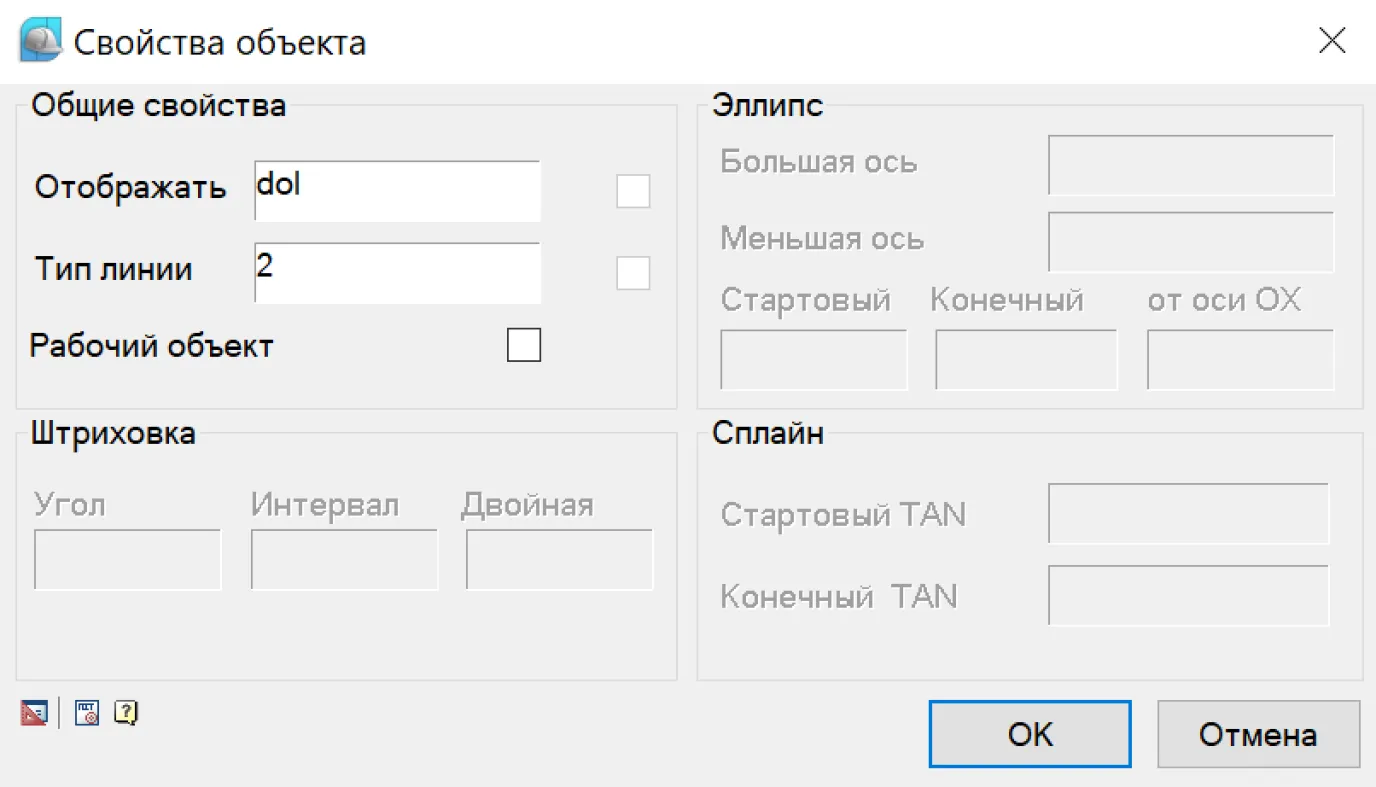Close the Свойства объекта dialog window
Viewport: 1376px width, 787px height.
tap(1332, 41)
